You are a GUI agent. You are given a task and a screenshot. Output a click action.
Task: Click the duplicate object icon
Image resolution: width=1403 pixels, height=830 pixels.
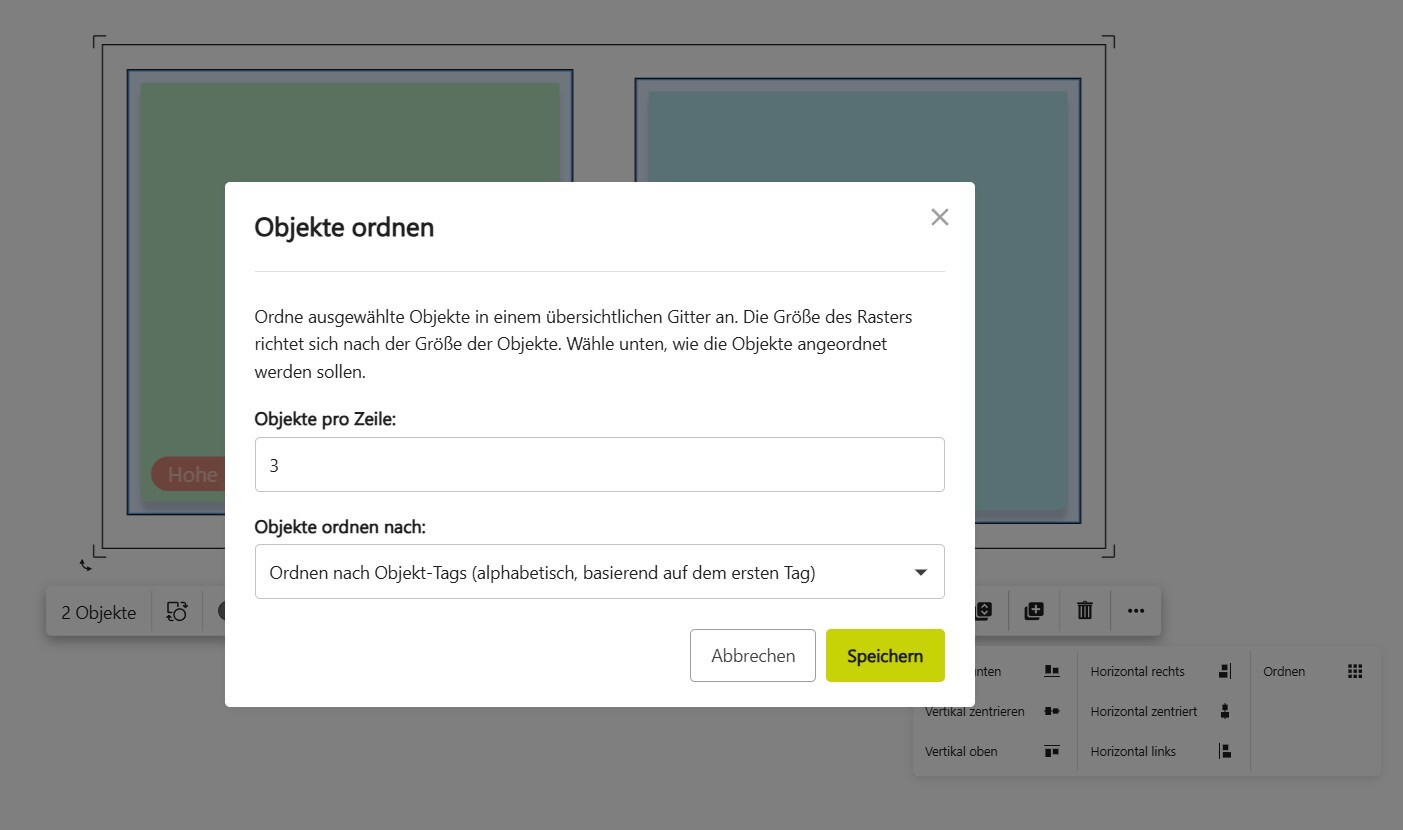[1033, 611]
